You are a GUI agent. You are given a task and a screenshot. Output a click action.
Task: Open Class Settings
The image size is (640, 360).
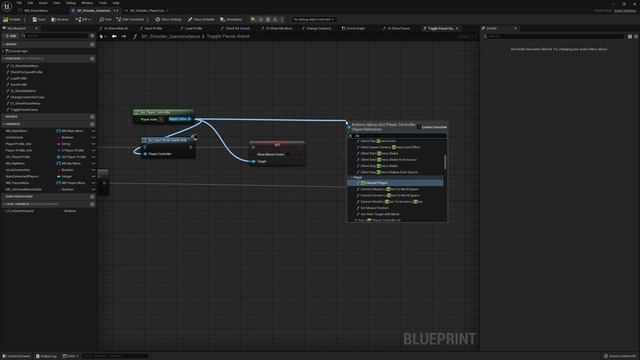168,19
